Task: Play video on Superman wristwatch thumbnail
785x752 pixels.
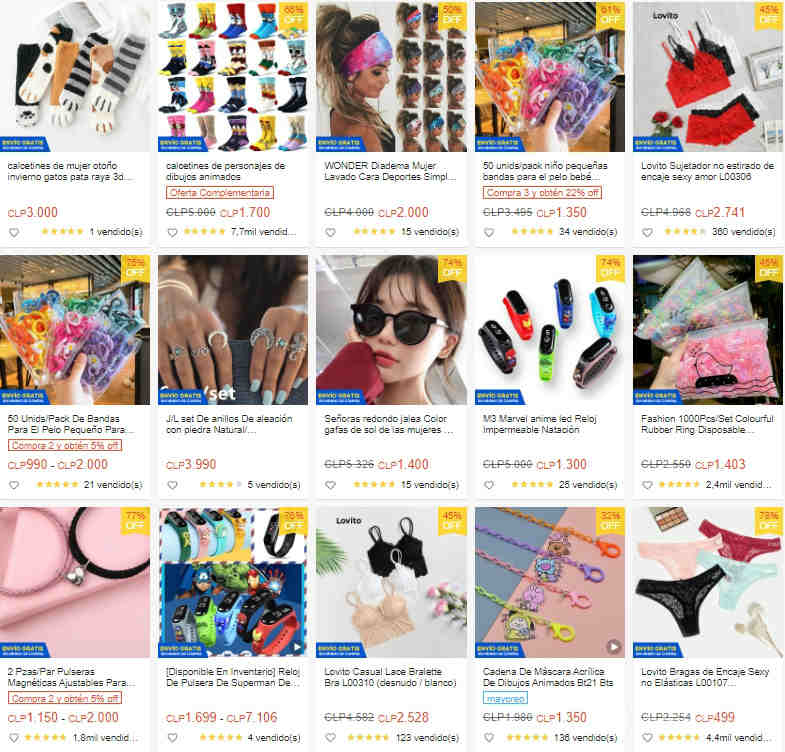Action: [297, 647]
